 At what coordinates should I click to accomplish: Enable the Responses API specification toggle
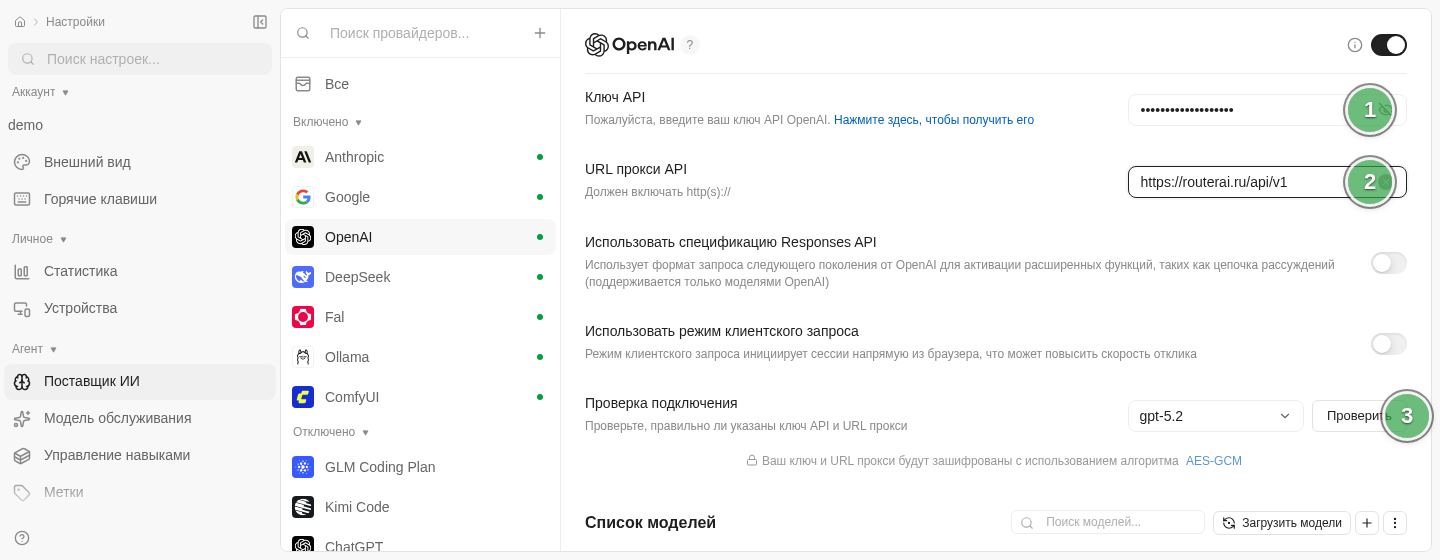1389,263
